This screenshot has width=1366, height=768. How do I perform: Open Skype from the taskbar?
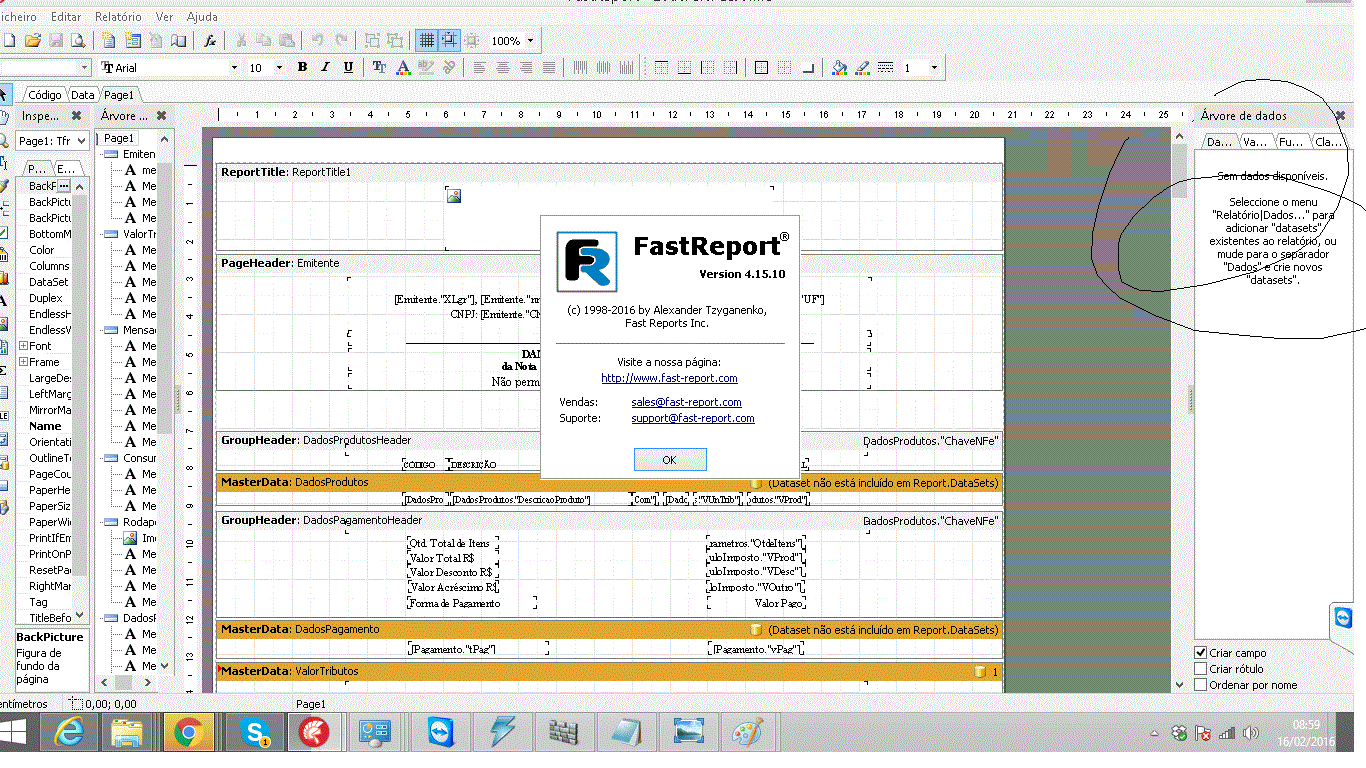click(254, 733)
